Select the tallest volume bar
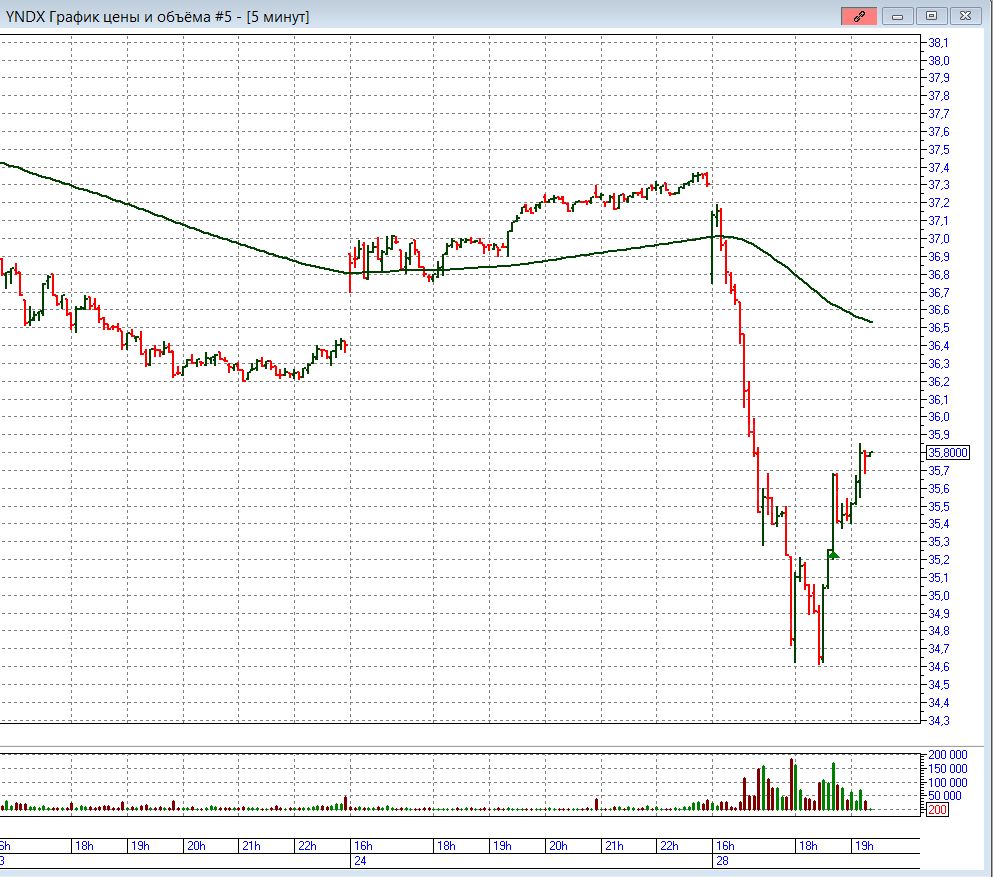Image resolution: width=993 pixels, height=877 pixels. click(792, 784)
